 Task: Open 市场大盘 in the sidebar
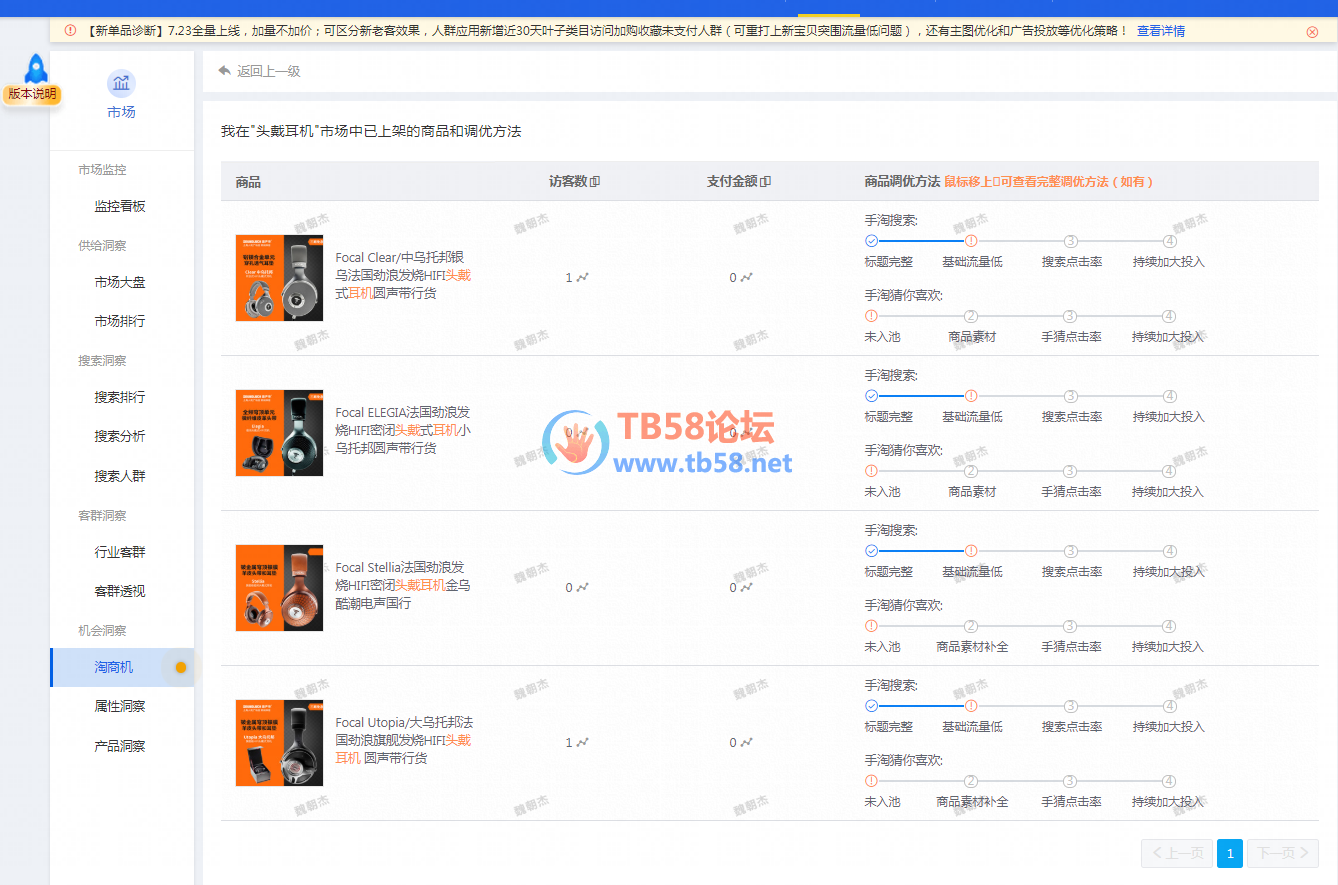click(120, 282)
